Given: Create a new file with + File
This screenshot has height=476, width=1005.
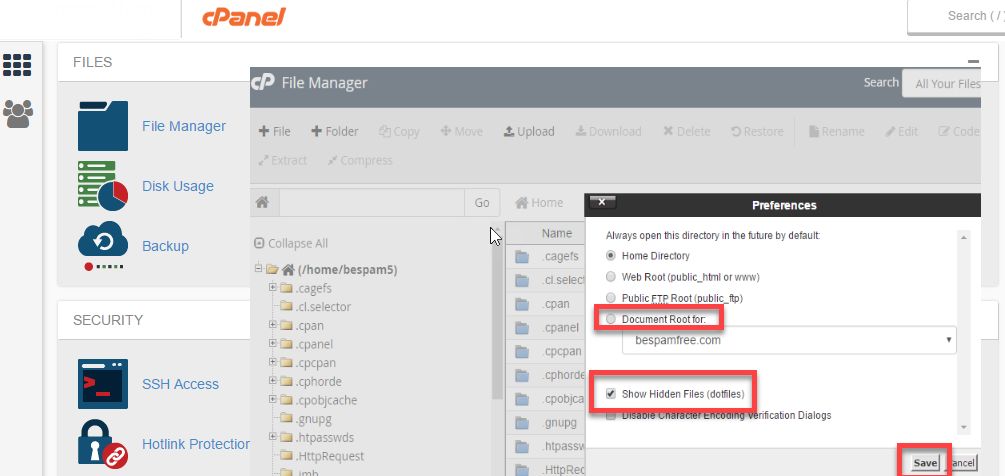Looking at the screenshot, I should (274, 131).
